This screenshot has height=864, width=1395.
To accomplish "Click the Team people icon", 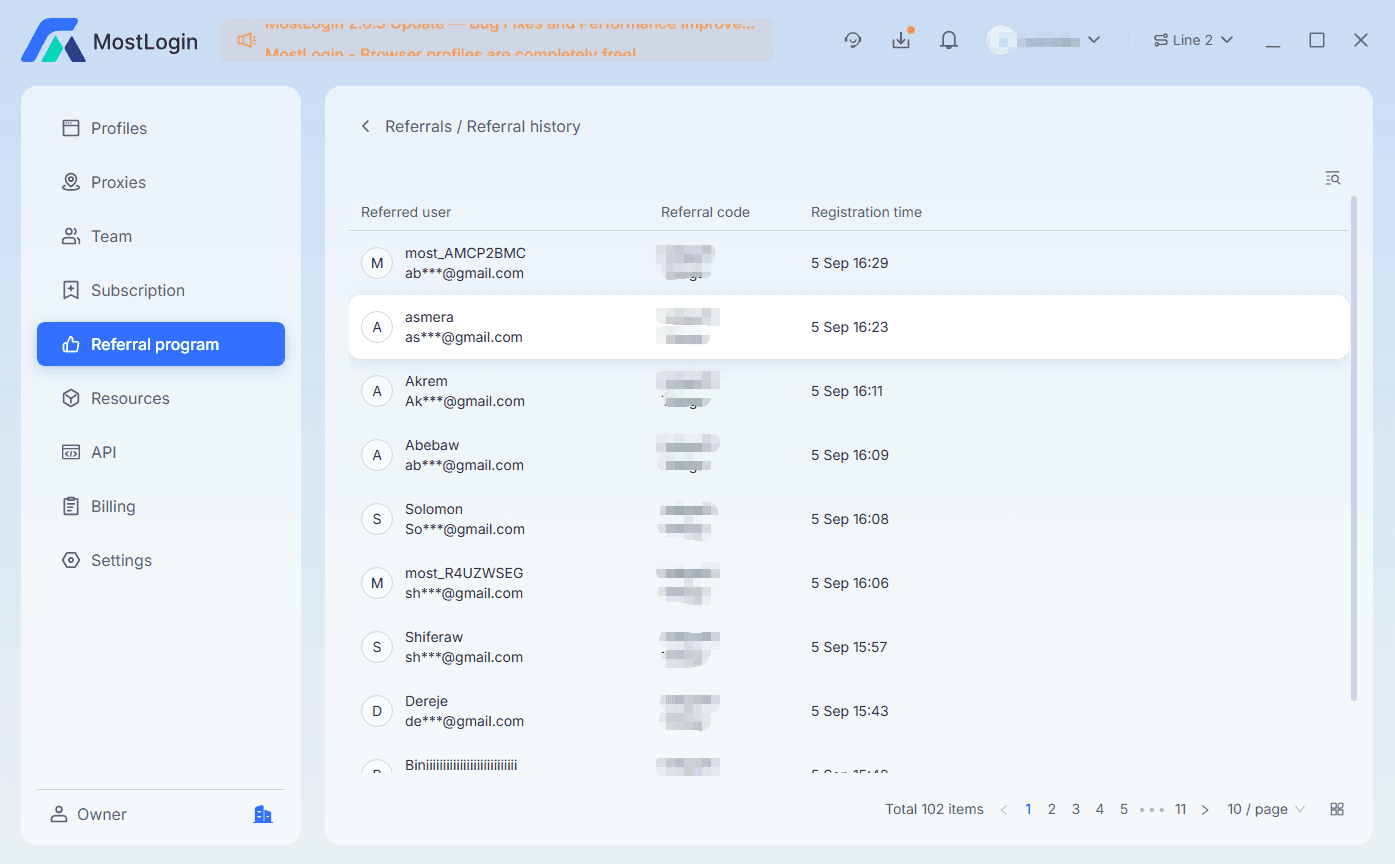I will [71, 236].
